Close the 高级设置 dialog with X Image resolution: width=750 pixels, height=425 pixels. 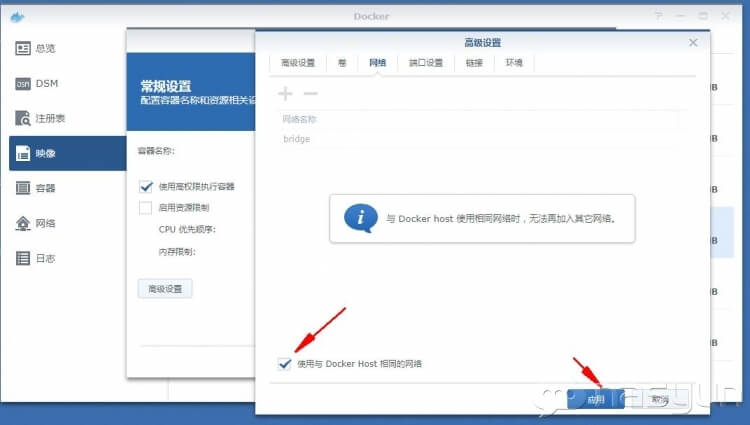tap(693, 43)
